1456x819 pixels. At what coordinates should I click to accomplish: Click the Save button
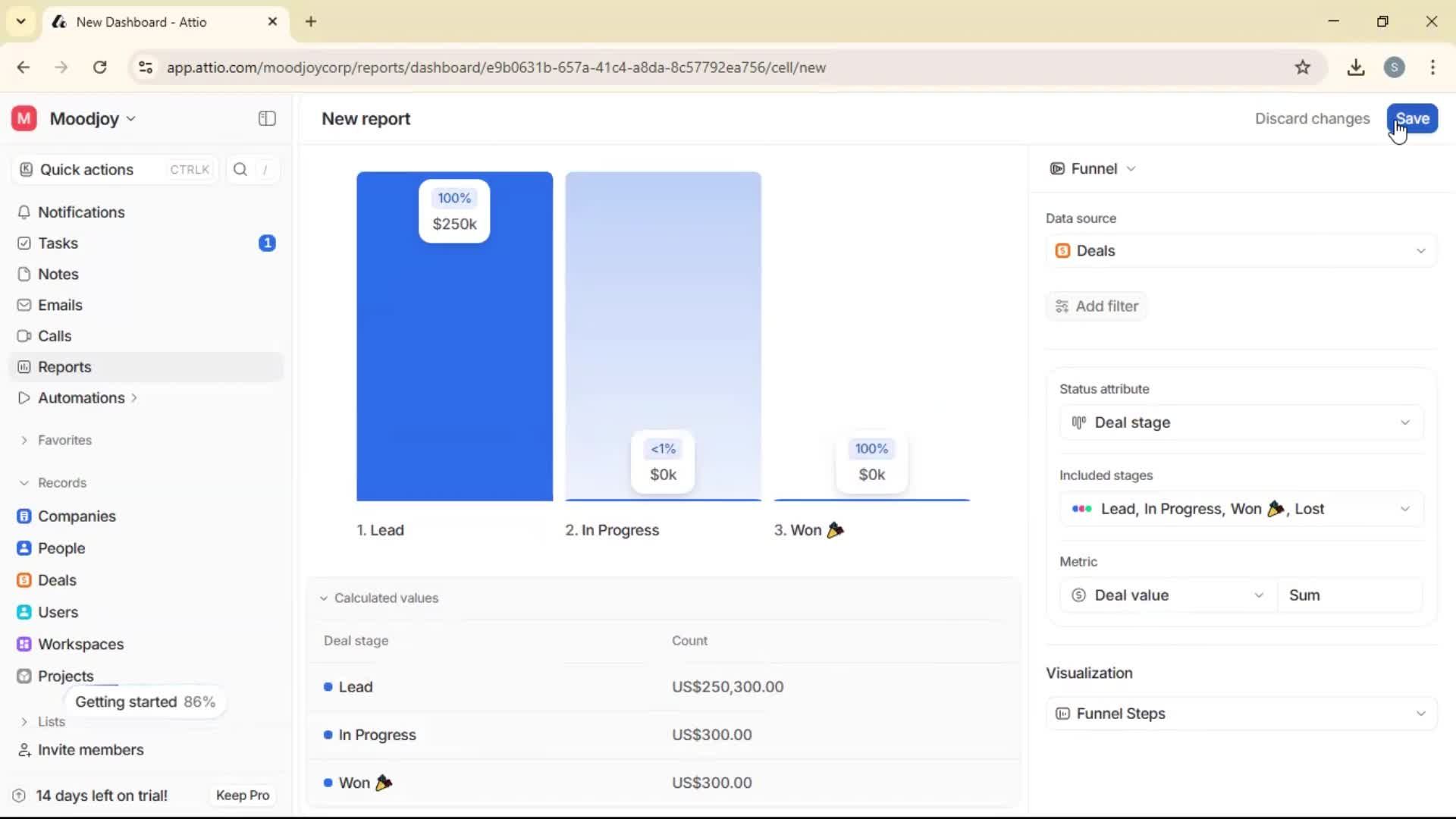tap(1412, 118)
